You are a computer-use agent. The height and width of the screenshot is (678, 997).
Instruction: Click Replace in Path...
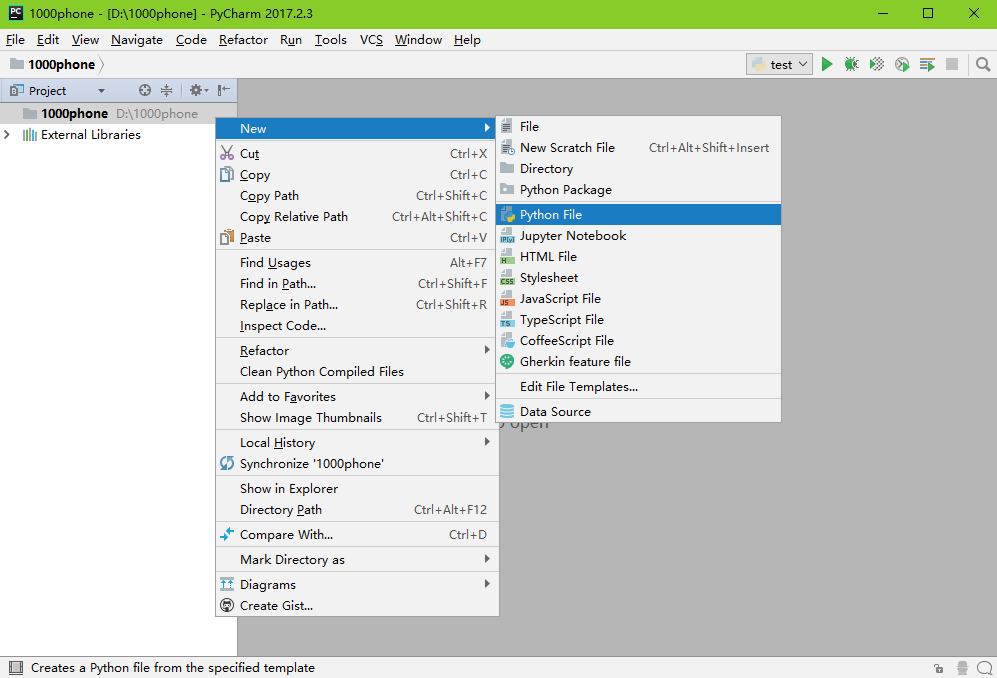[357, 305]
